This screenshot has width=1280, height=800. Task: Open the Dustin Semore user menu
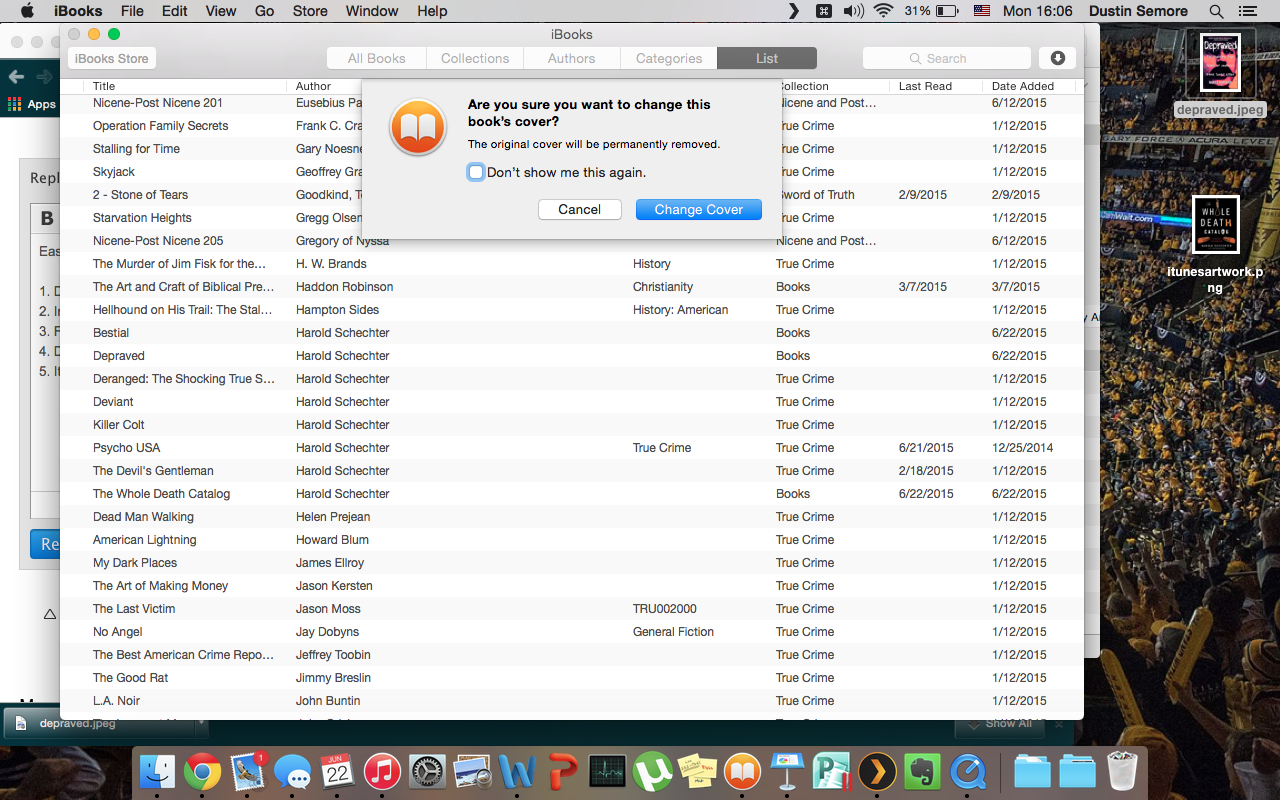click(x=1138, y=11)
